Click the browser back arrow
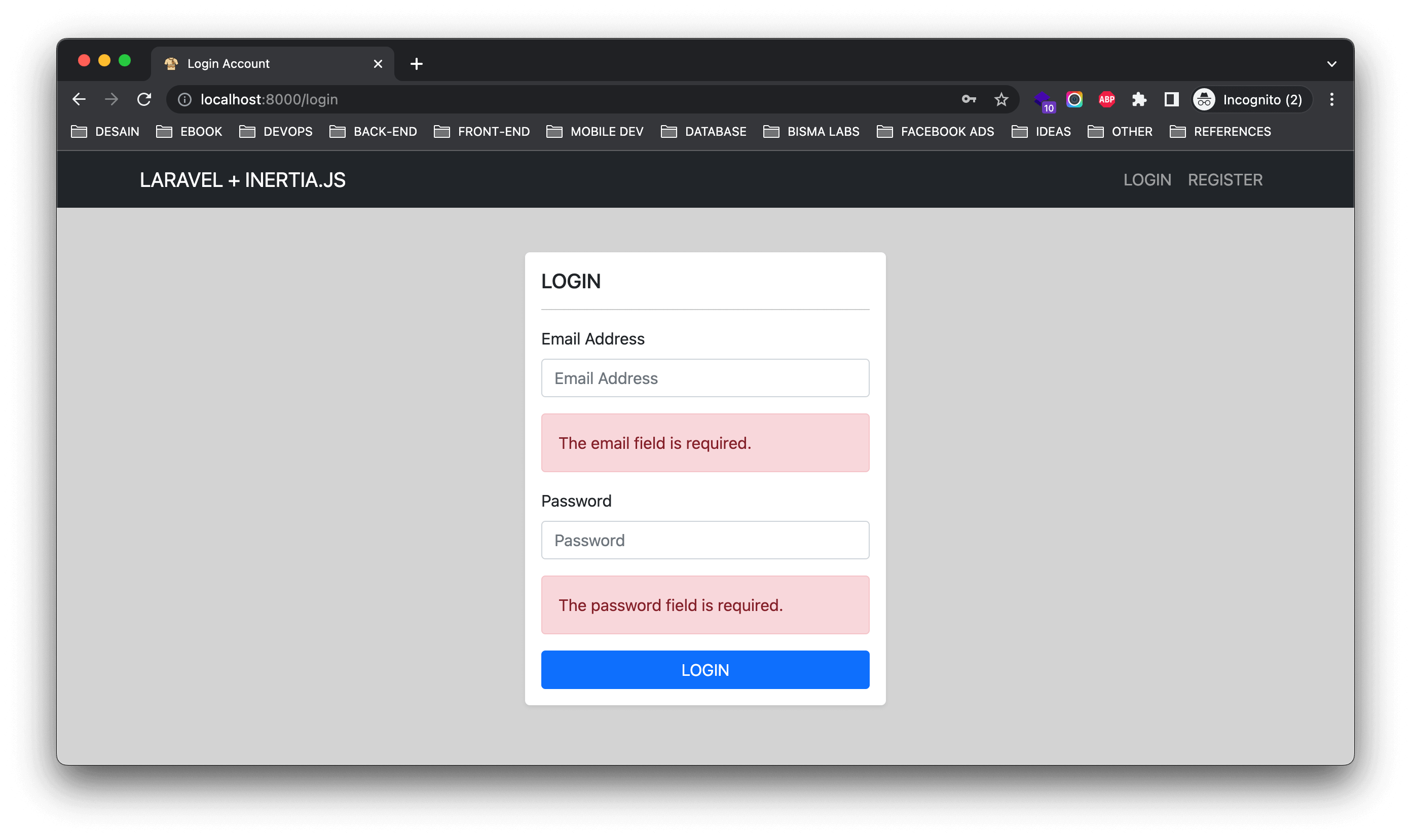The width and height of the screenshot is (1411, 840). 79,100
